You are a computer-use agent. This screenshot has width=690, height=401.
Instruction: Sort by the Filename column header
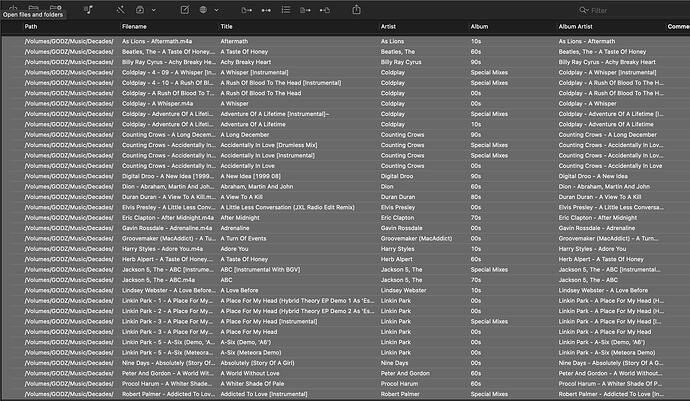click(x=134, y=26)
